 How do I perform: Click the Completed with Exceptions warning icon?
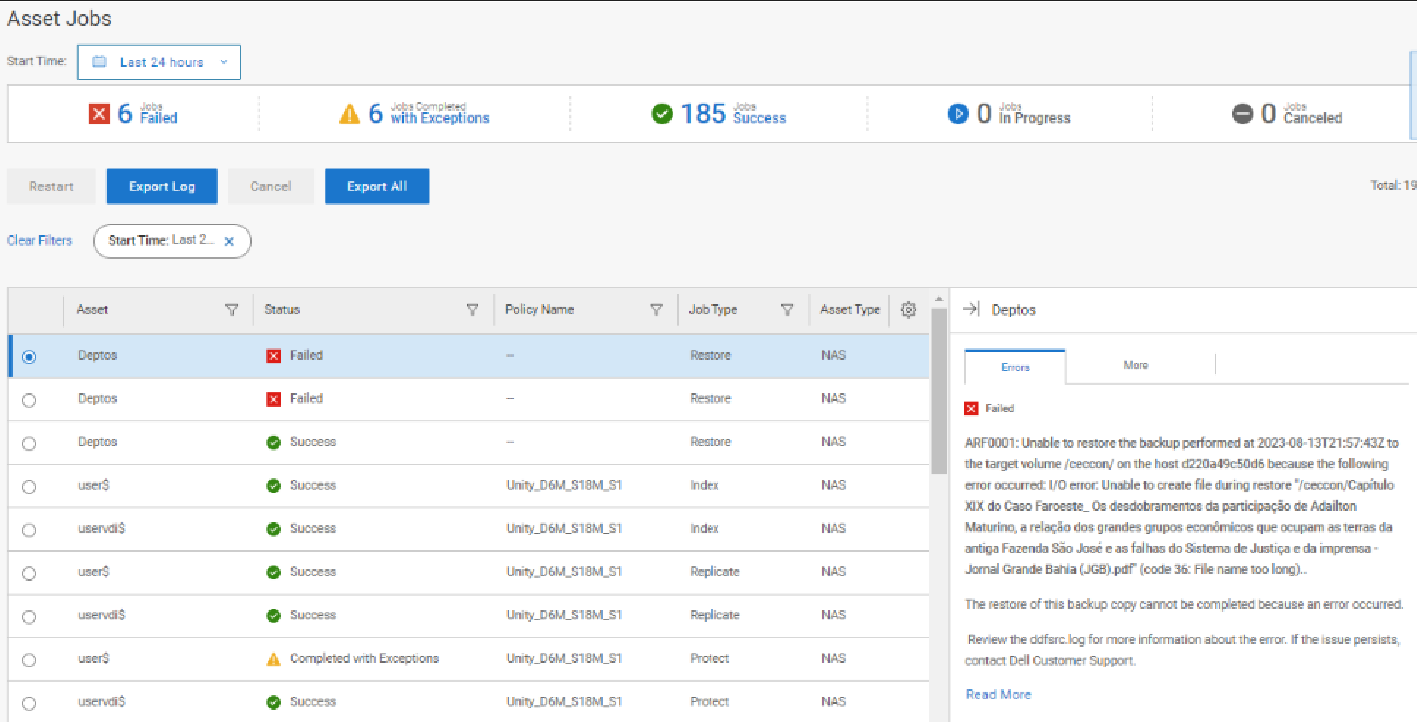[x=349, y=114]
